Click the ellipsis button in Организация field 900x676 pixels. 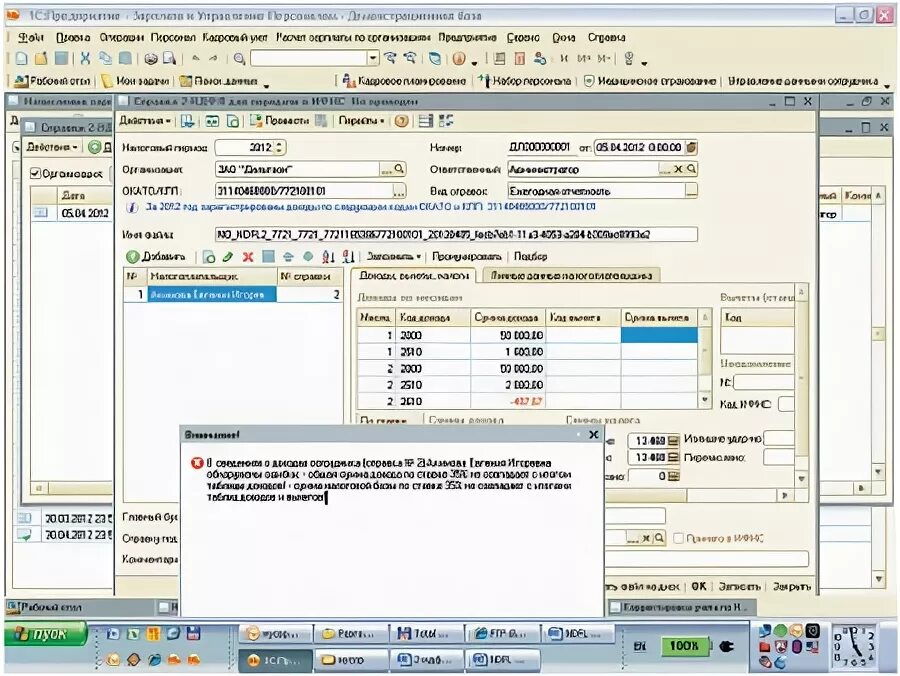click(386, 169)
